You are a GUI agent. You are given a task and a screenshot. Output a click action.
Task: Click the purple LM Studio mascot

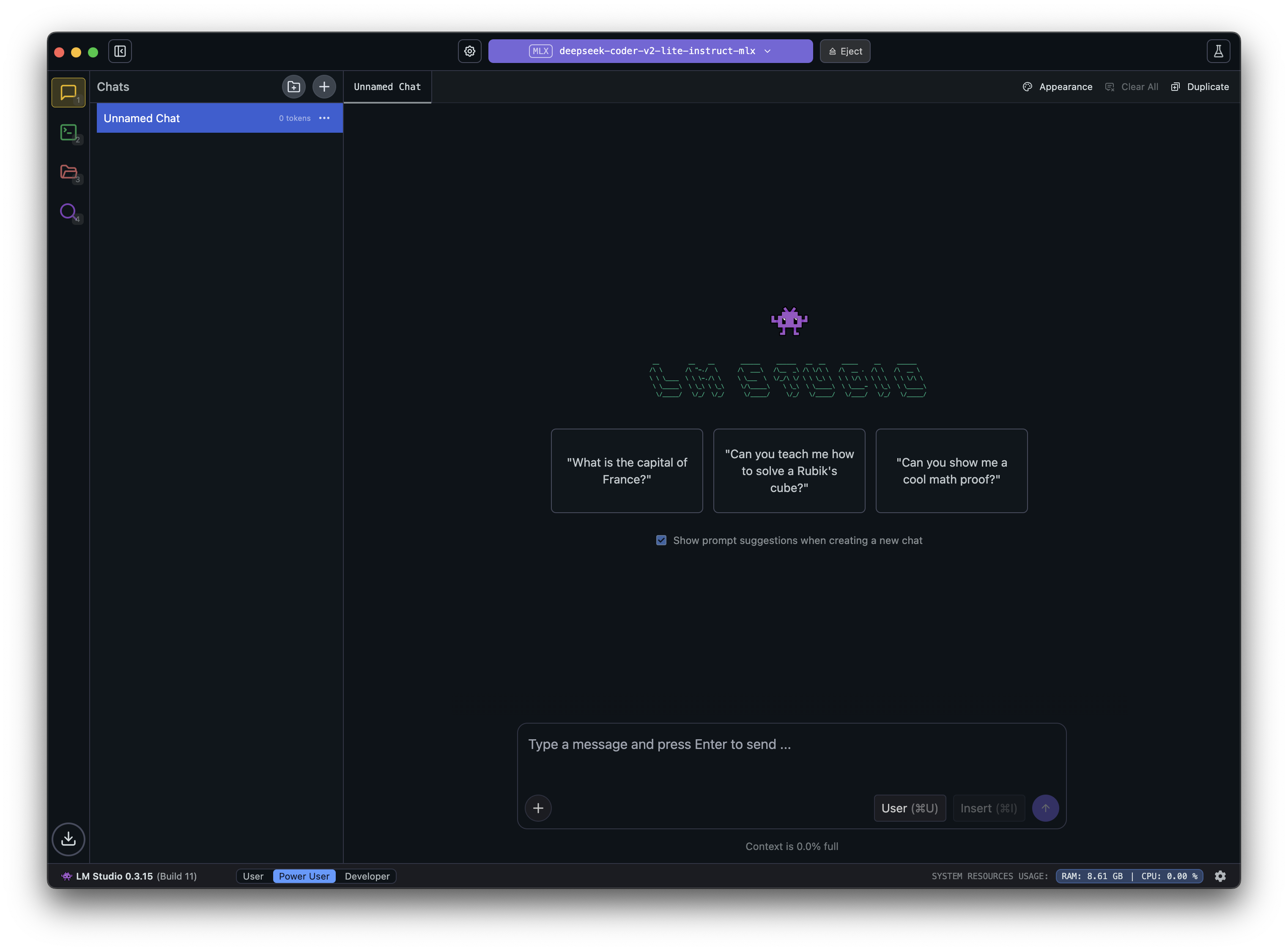pos(789,321)
